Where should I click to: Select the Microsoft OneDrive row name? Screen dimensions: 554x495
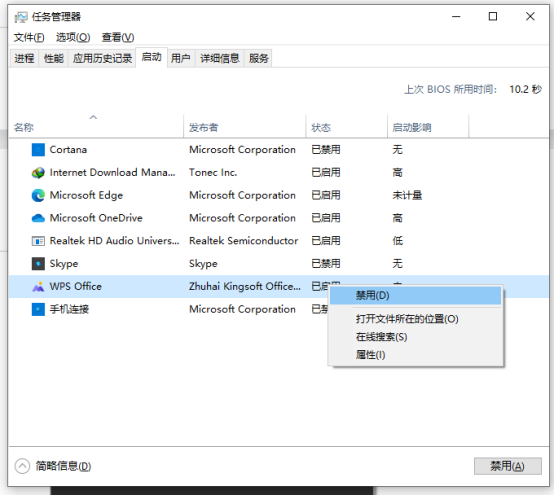pyautogui.click(x=96, y=218)
